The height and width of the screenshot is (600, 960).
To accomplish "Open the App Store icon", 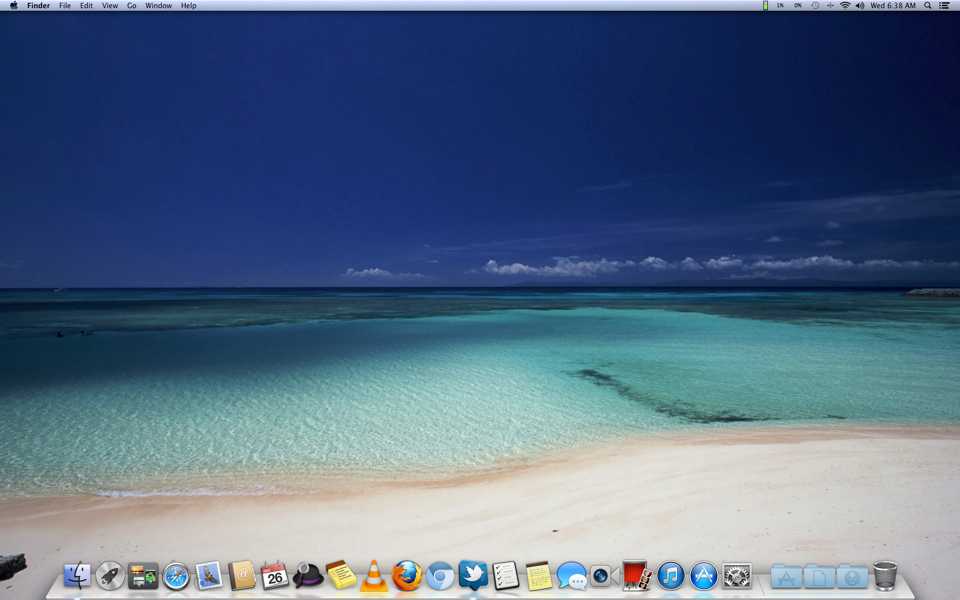I will (704, 576).
